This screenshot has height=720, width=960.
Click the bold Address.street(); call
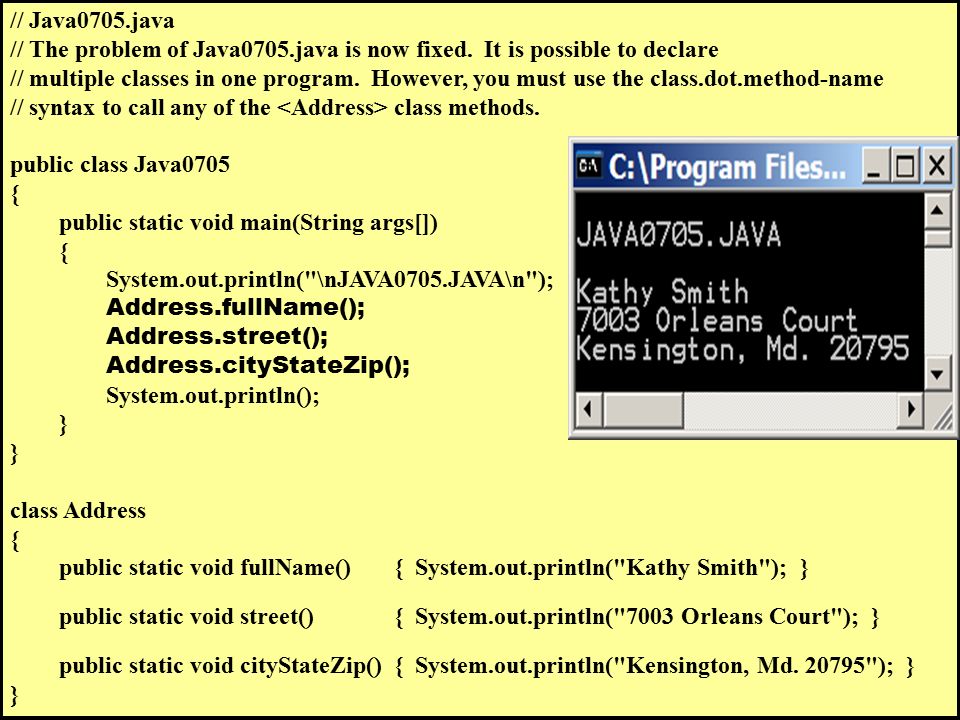(217, 336)
